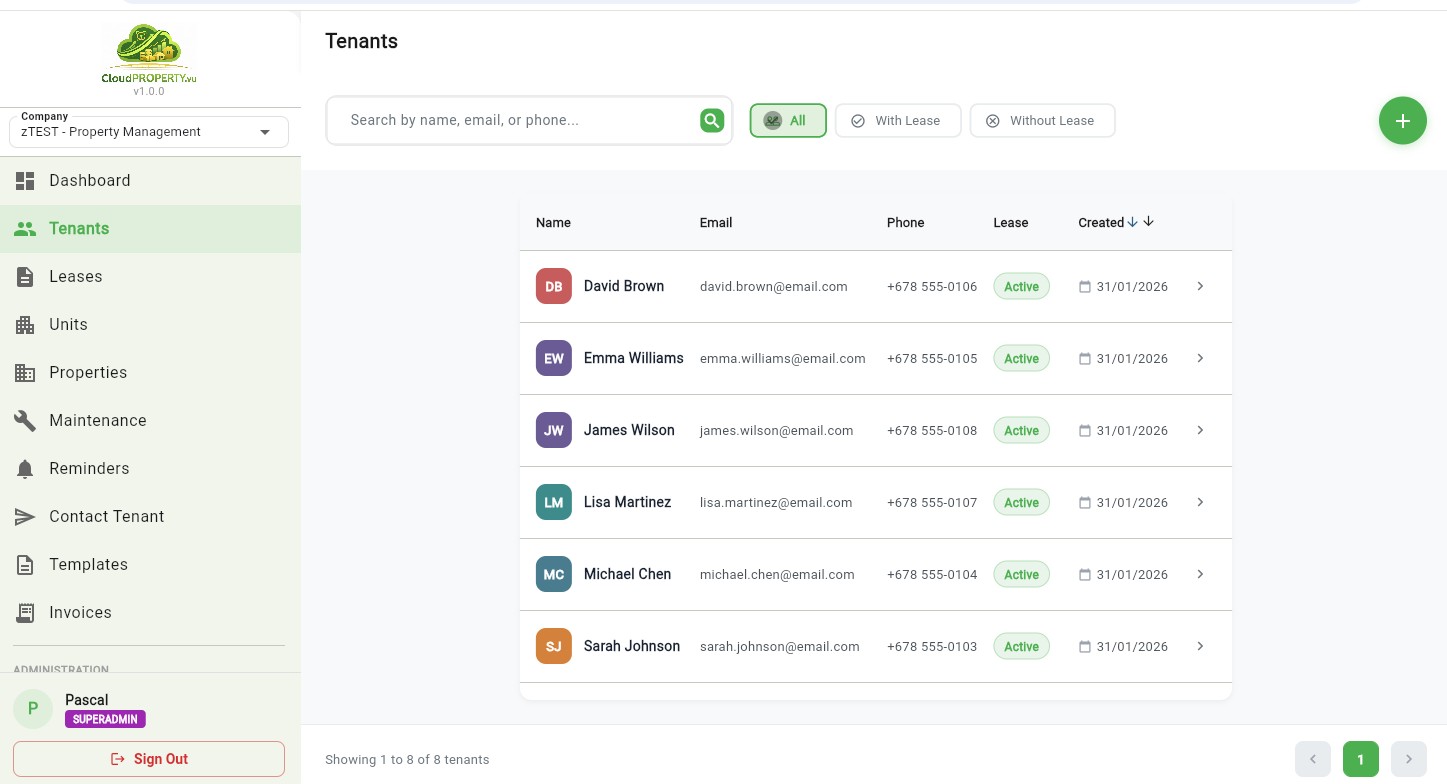Open the Company dropdown selector
Viewport: 1447px width, 784px height.
149,132
